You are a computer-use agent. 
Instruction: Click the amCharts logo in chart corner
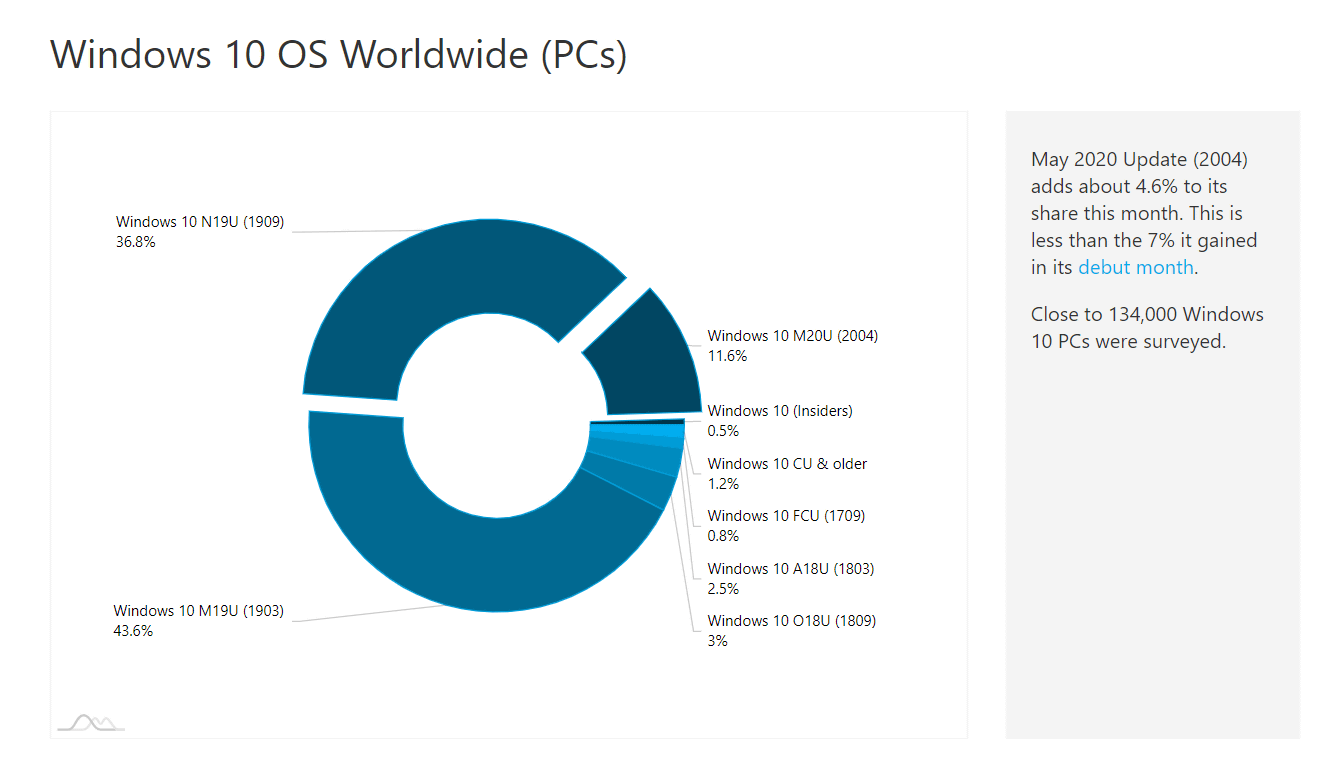click(91, 722)
